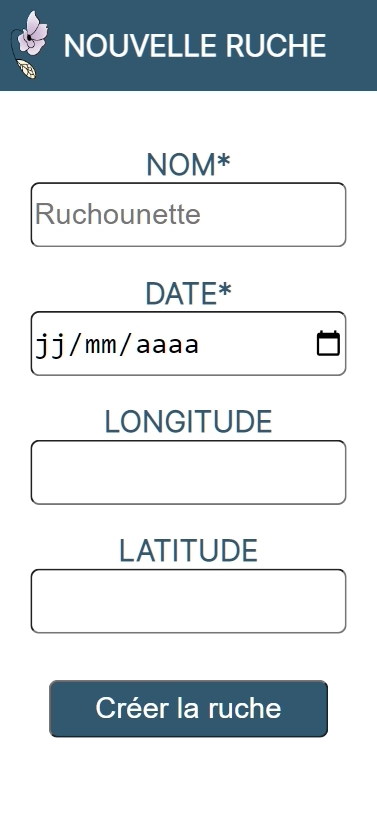The image size is (377, 839).
Task: Focus the Latitude text box
Action: 188,601
